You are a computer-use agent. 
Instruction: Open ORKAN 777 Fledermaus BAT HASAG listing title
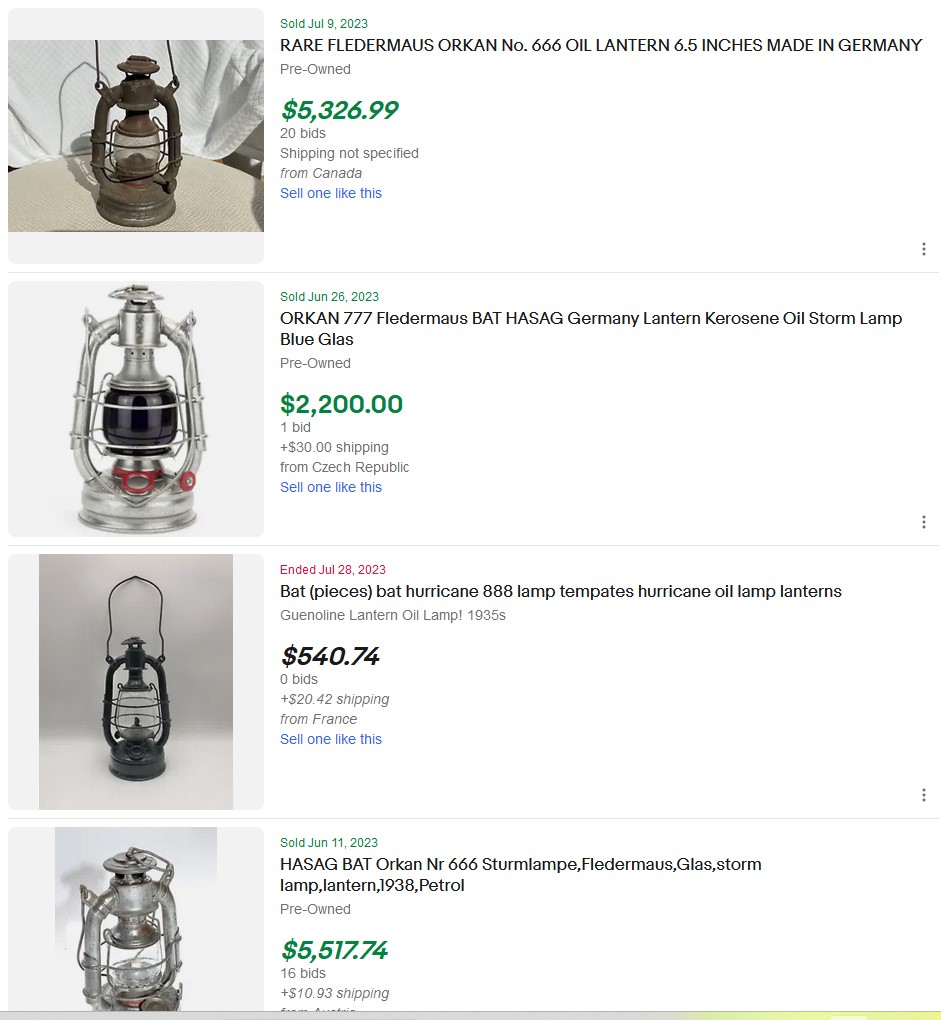coord(590,319)
